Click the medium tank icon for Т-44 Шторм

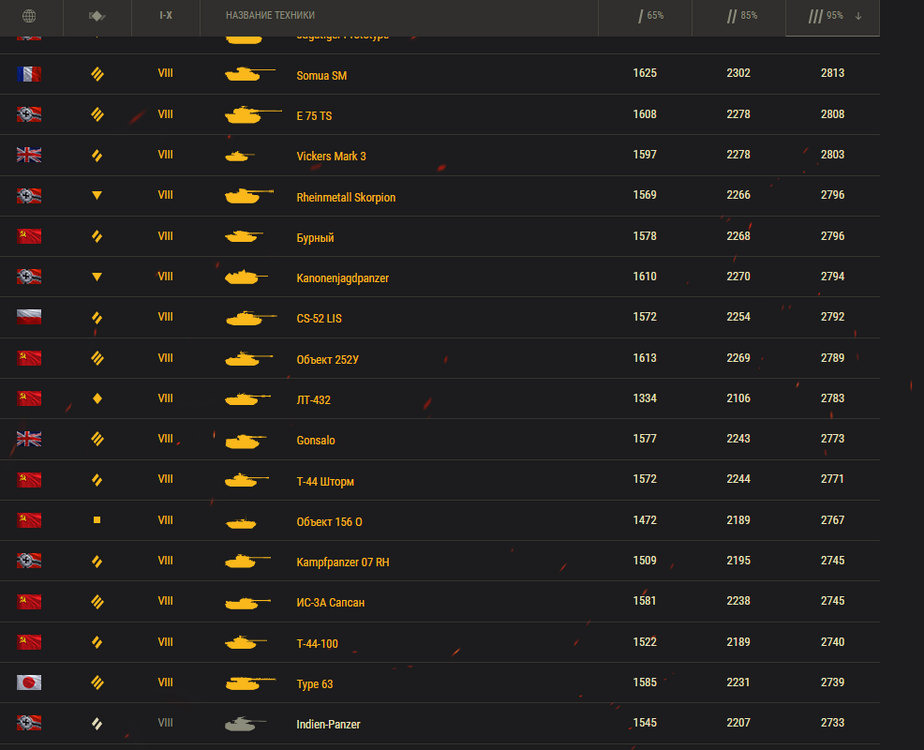97,480
